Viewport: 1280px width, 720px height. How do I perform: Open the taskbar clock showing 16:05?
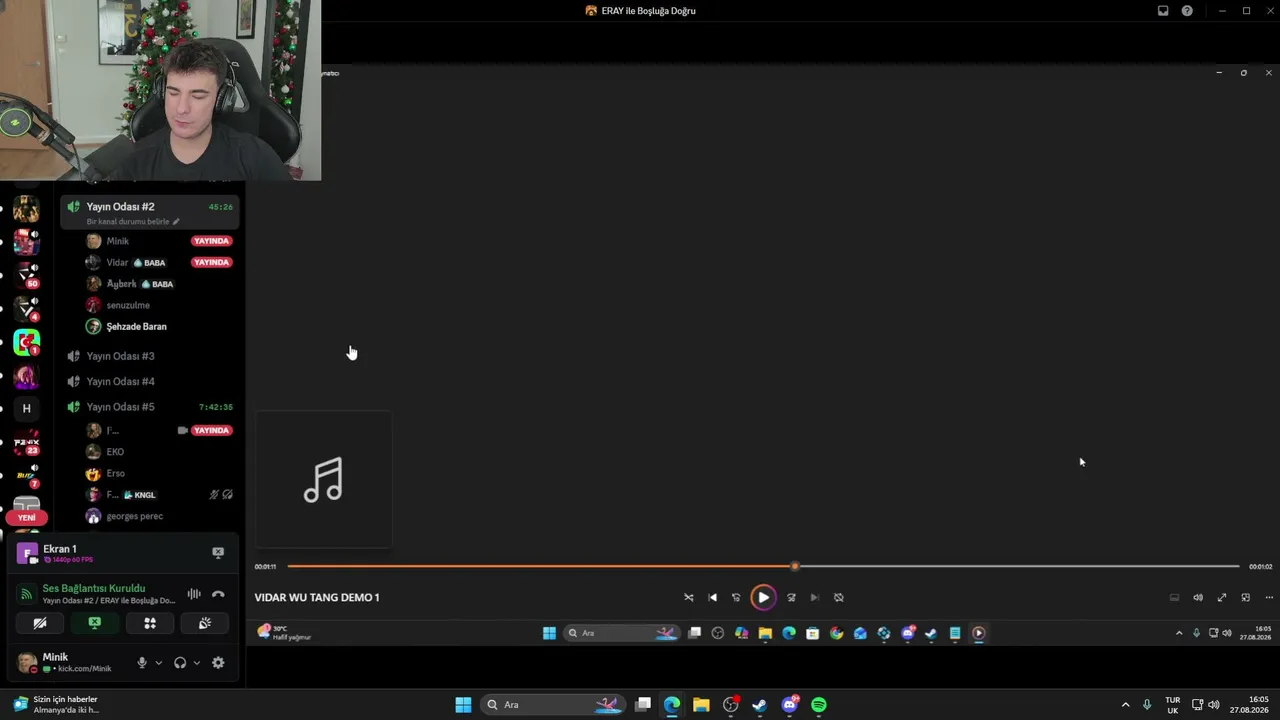[x=1250, y=705]
